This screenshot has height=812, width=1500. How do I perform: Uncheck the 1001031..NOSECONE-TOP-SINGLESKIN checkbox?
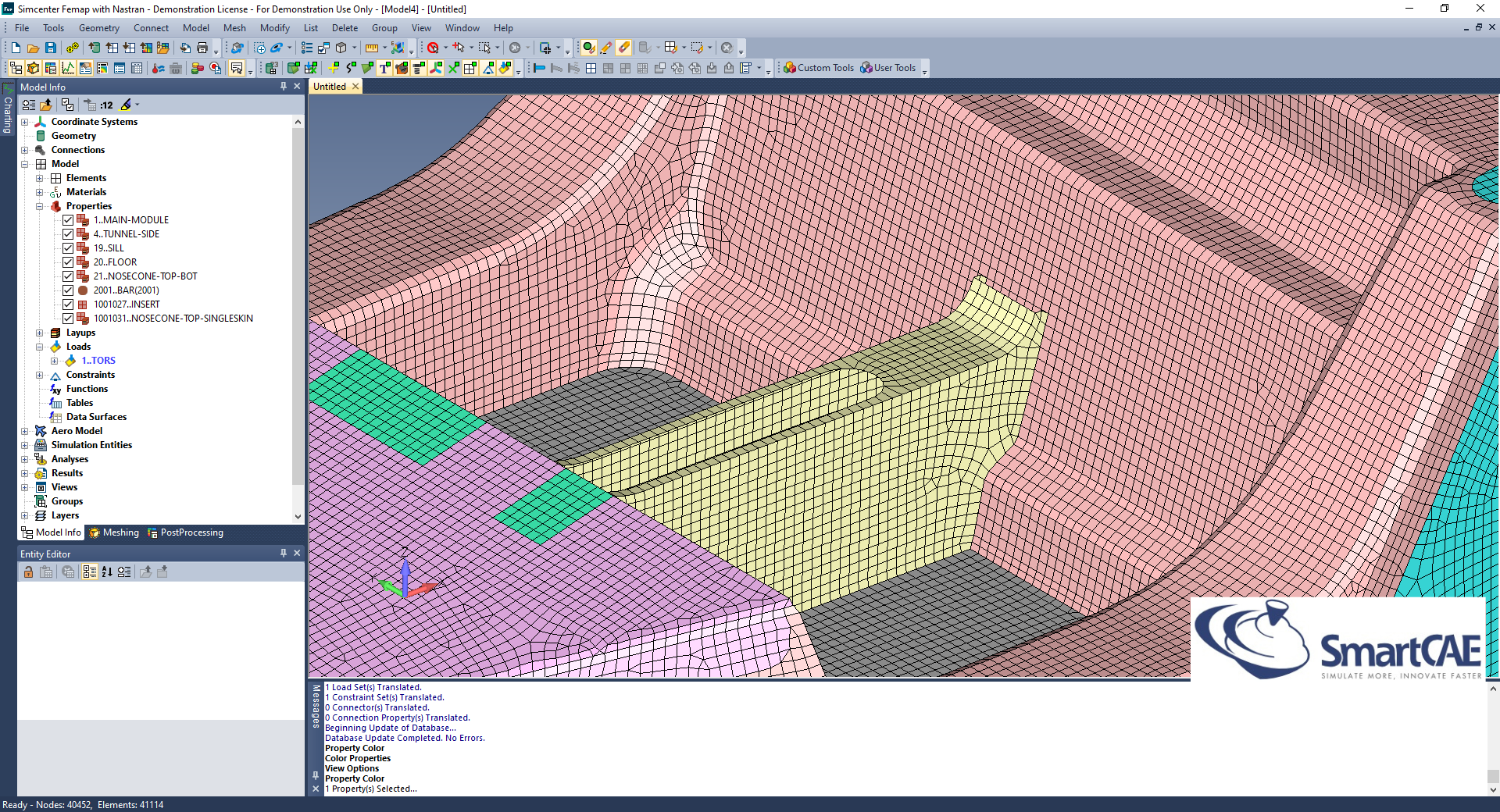68,319
